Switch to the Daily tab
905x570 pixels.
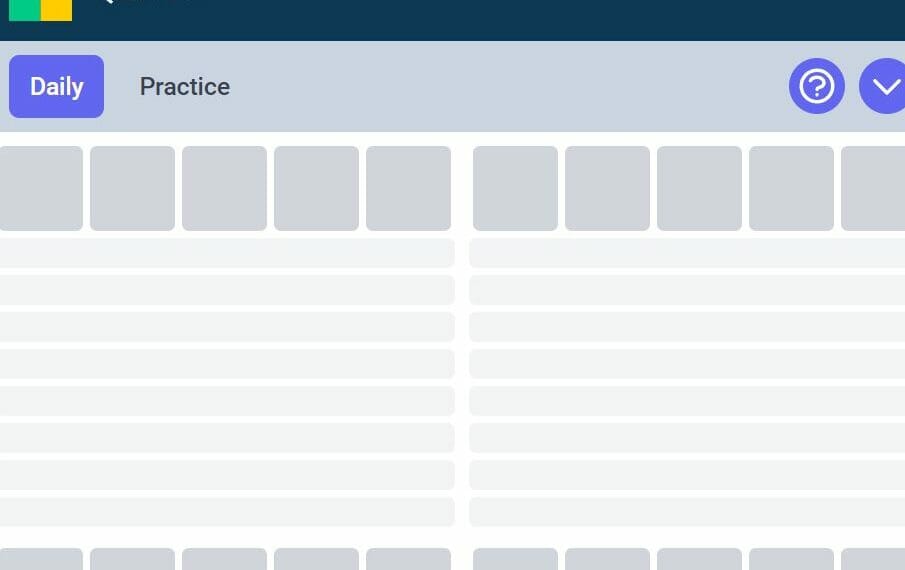[x=57, y=87]
